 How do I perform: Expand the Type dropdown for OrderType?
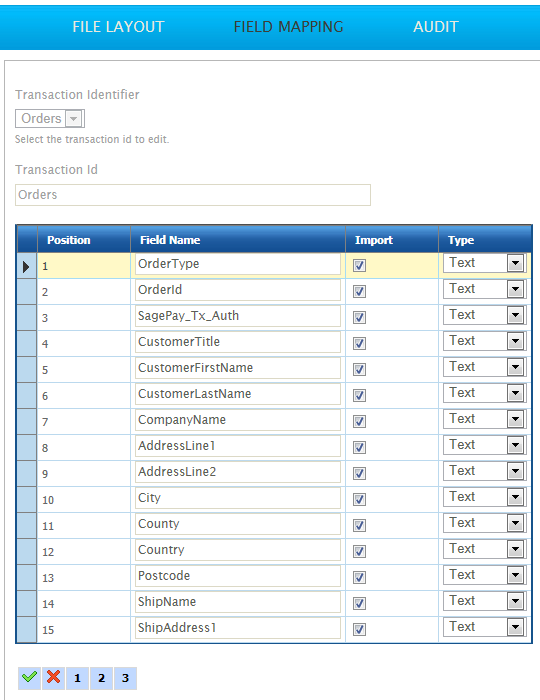[515, 263]
